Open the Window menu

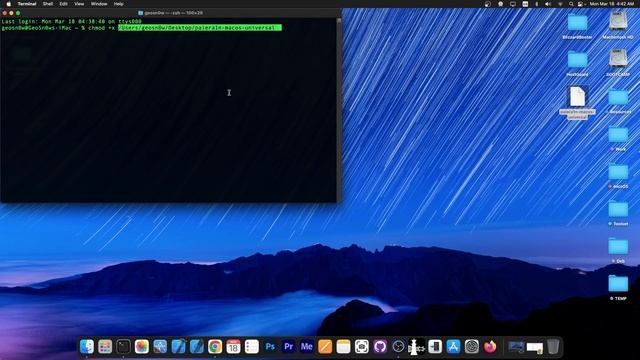pos(99,4)
